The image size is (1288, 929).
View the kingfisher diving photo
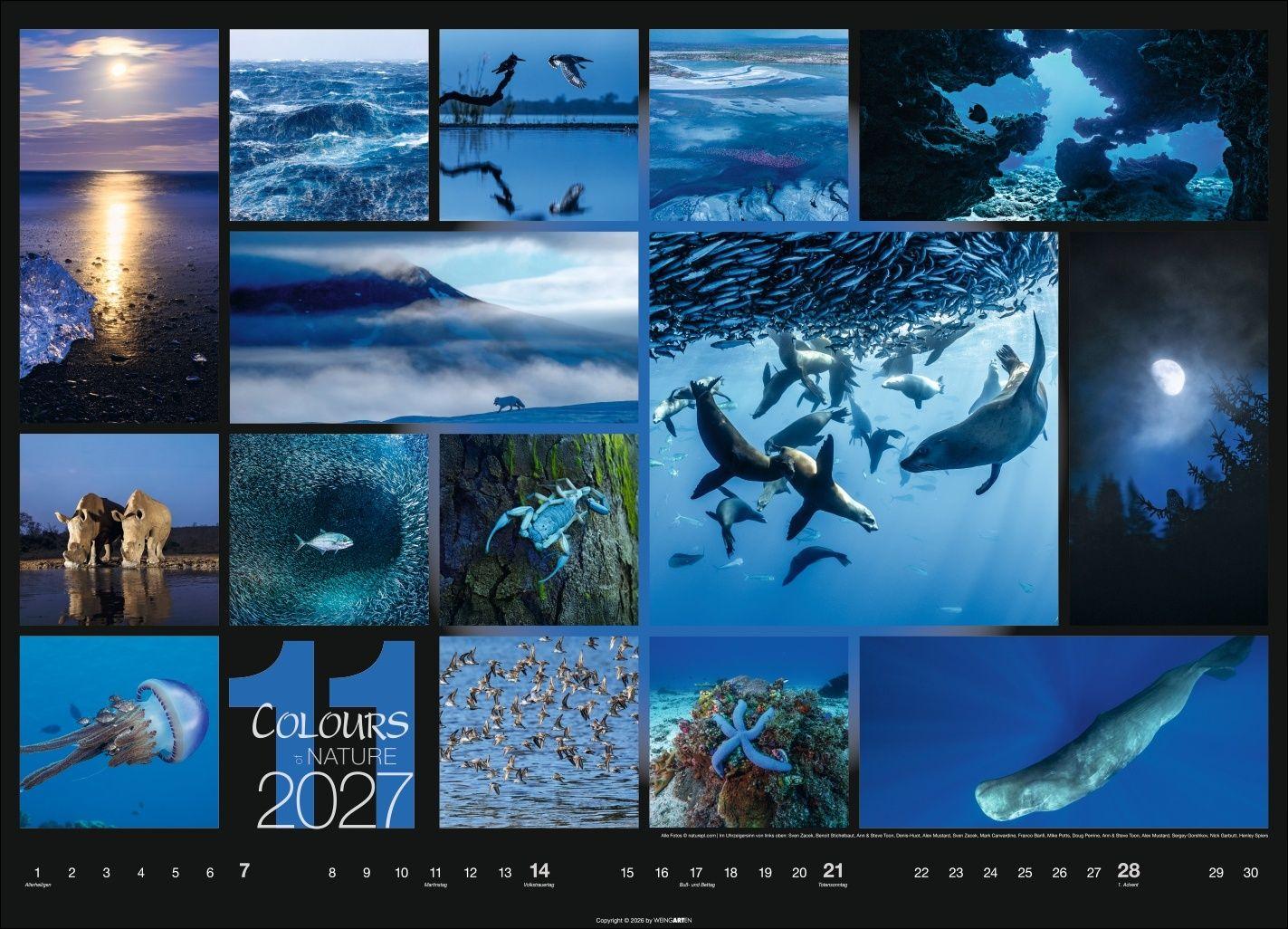point(539,123)
